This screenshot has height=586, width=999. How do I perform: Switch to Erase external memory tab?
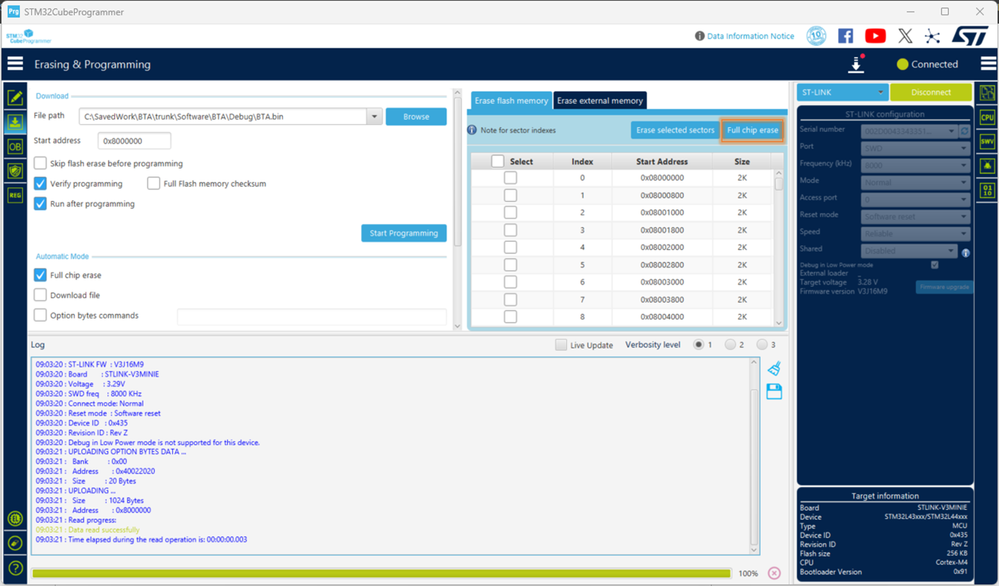(x=600, y=101)
